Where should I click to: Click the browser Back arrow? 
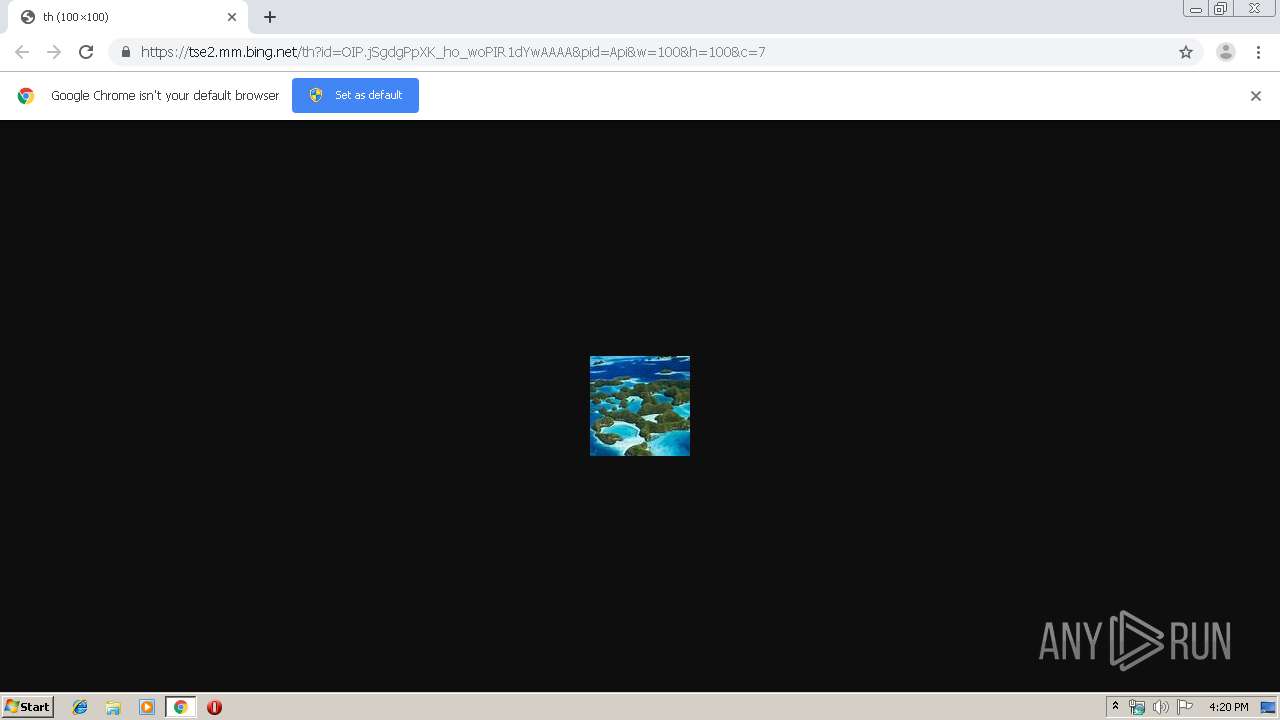point(22,52)
